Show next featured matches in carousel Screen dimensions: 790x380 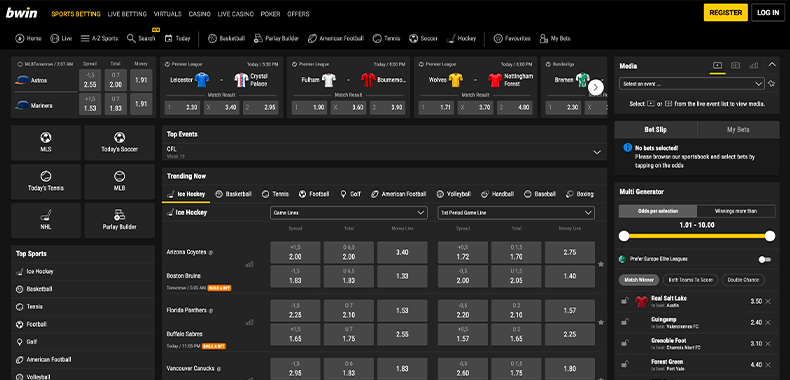pos(596,87)
